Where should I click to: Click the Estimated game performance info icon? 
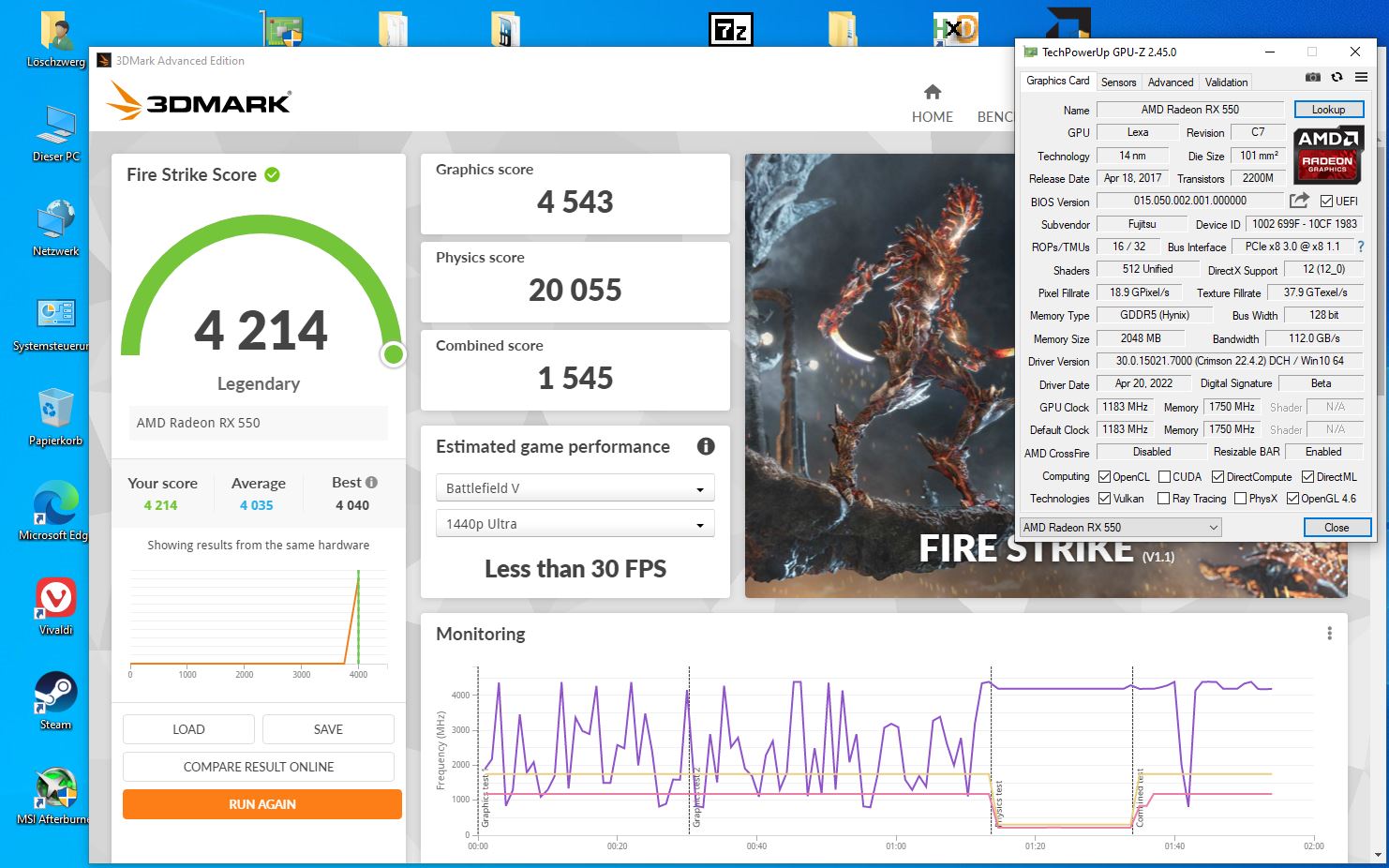(x=706, y=447)
